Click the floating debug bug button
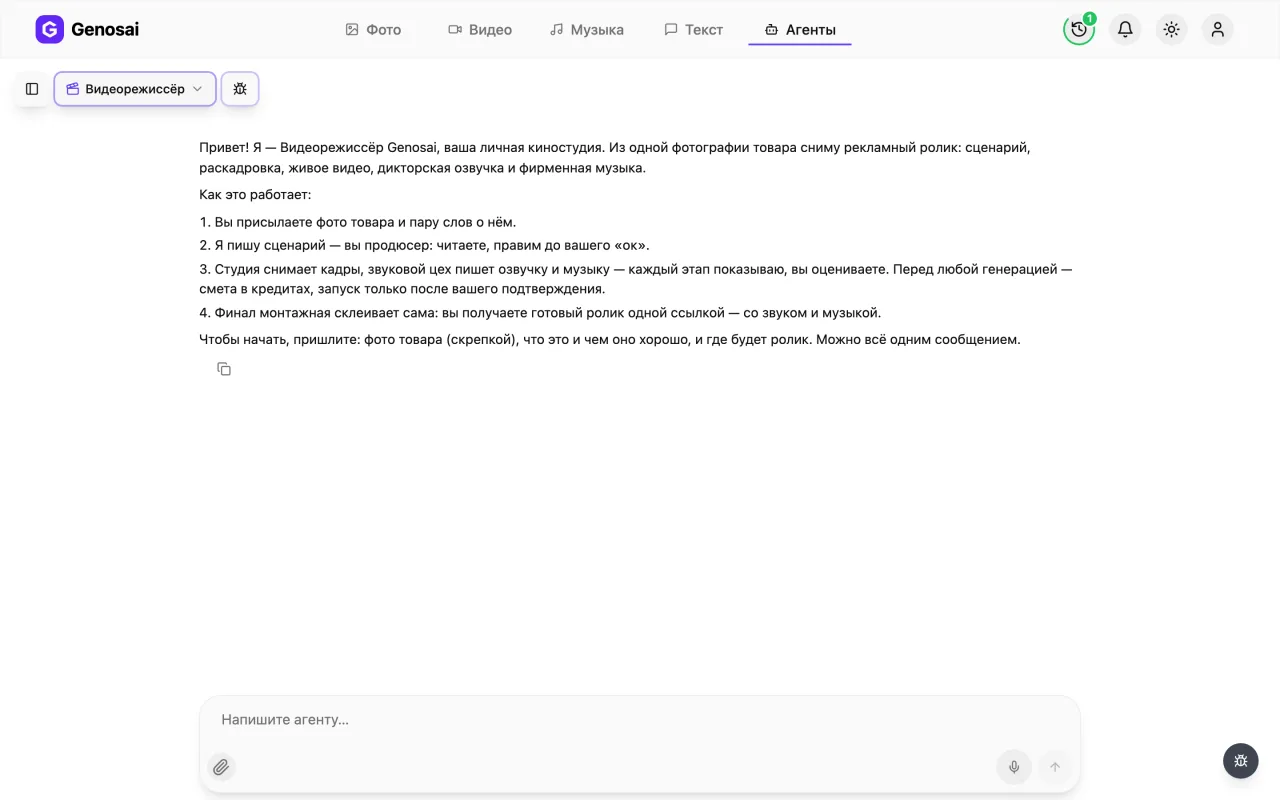The height and width of the screenshot is (800, 1280). point(1240,761)
